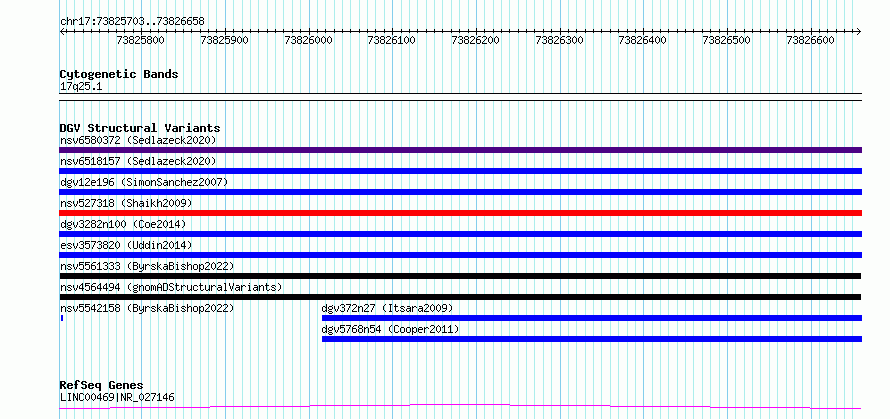
Task: Click ruler position 73825800
Action: 140,40
